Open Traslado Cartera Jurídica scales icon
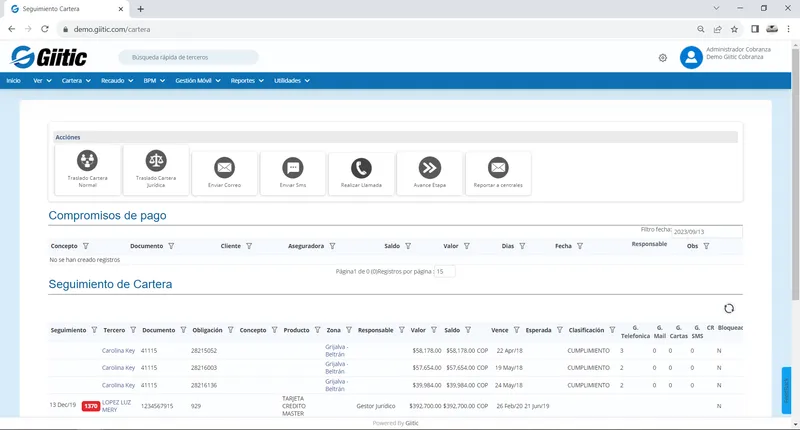800x430 pixels. click(156, 161)
